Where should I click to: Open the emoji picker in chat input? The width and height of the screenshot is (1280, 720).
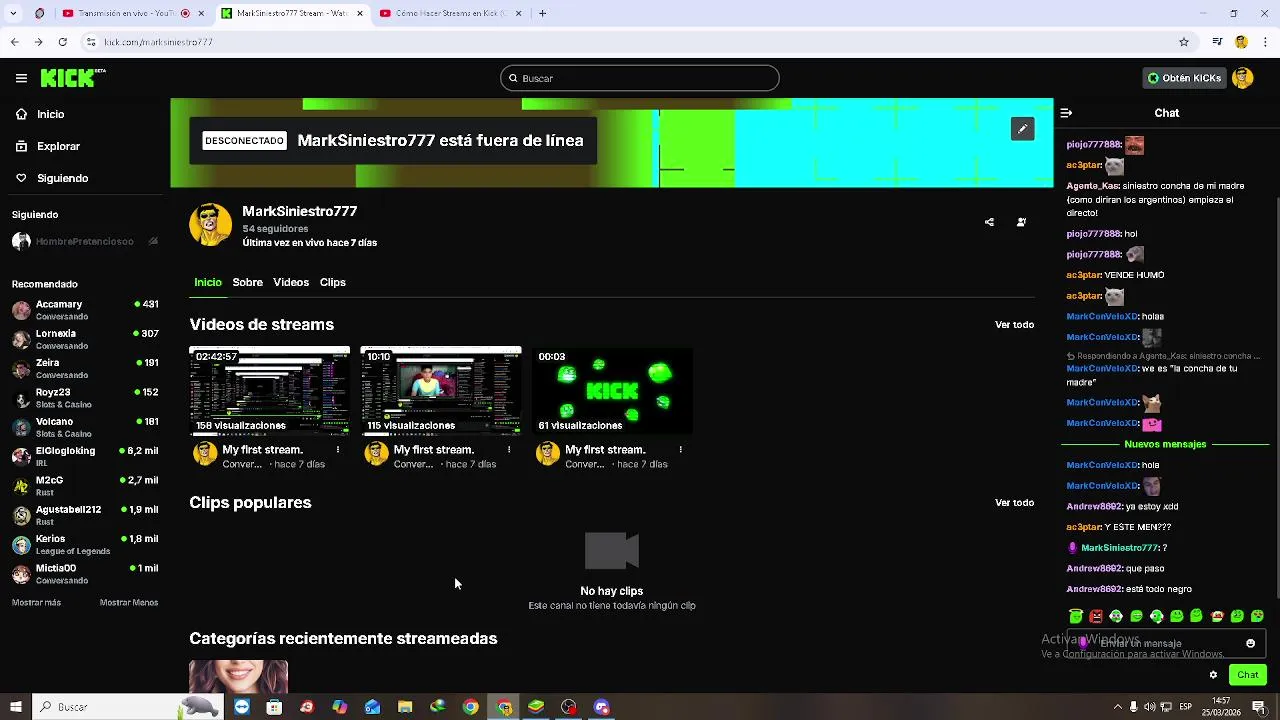tap(1250, 644)
